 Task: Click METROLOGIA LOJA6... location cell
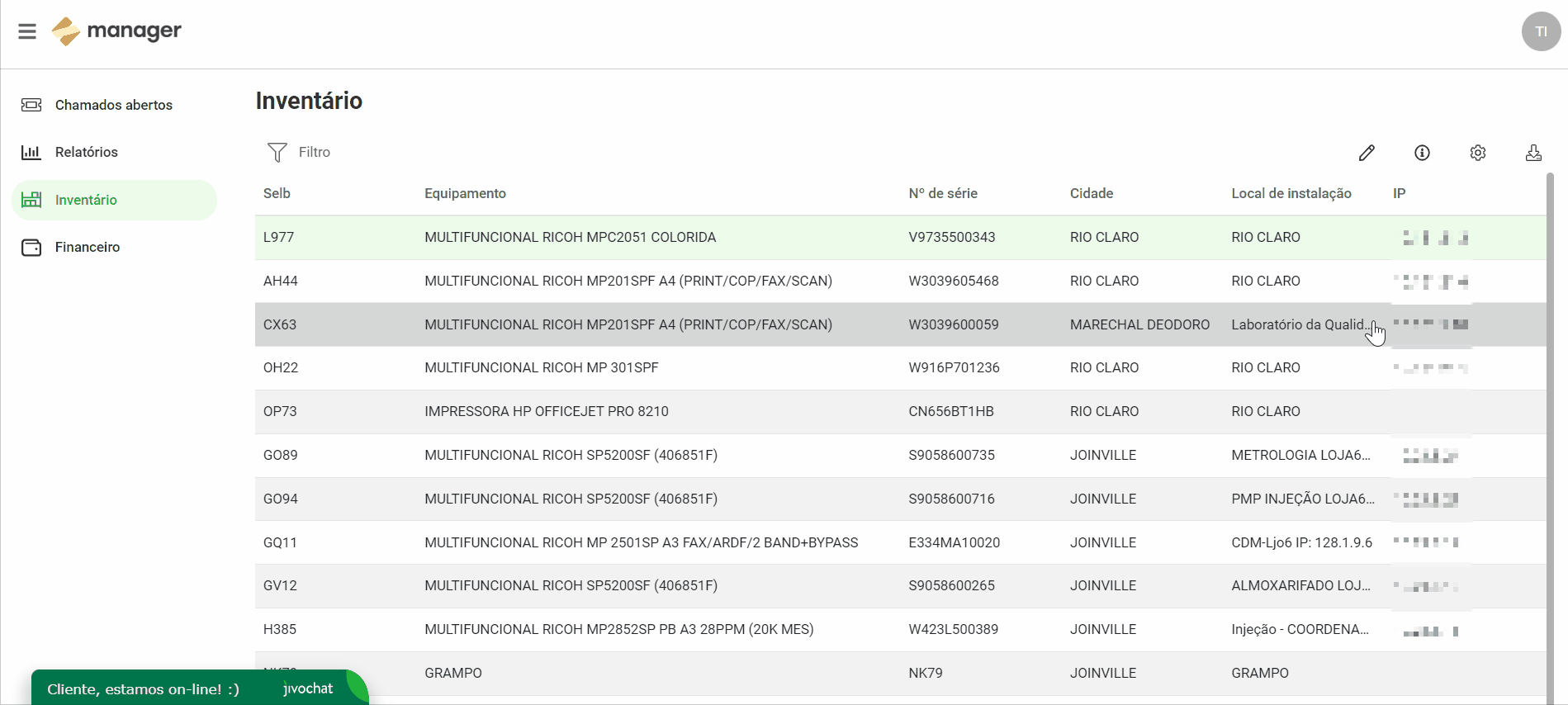coord(1300,456)
